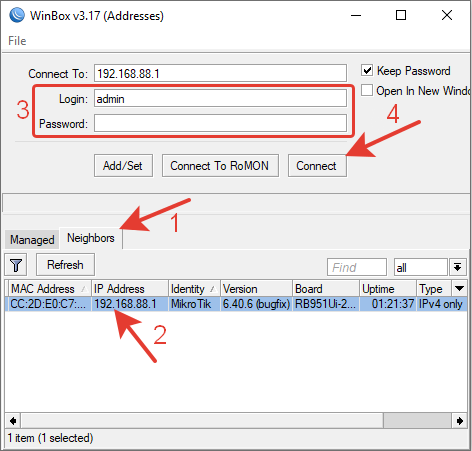Click the right scroll arrow of horizontal scrollbar
Image resolution: width=472 pixels, height=451 pixels.
pyautogui.click(x=460, y=421)
